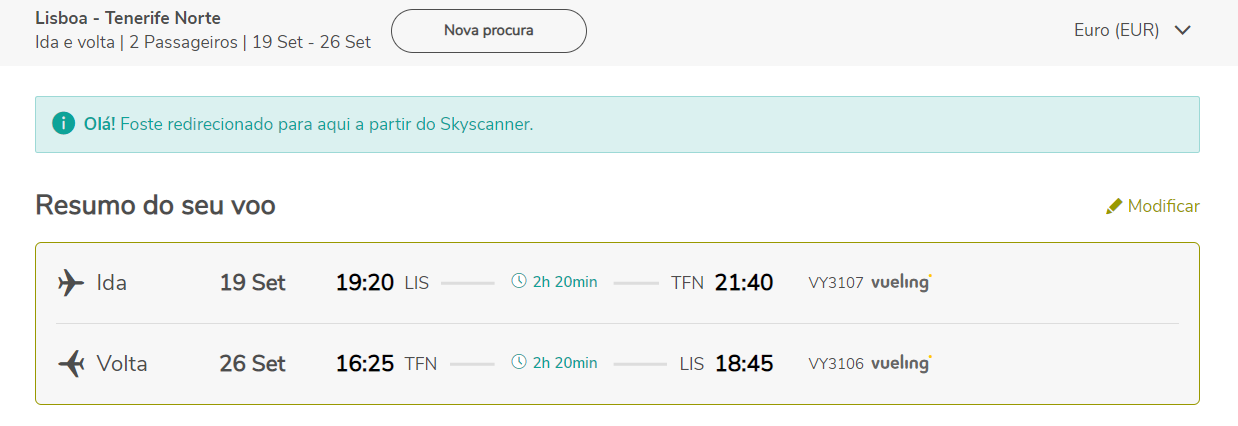Click the Nova procura button
The height and width of the screenshot is (426, 1238).
tap(488, 31)
